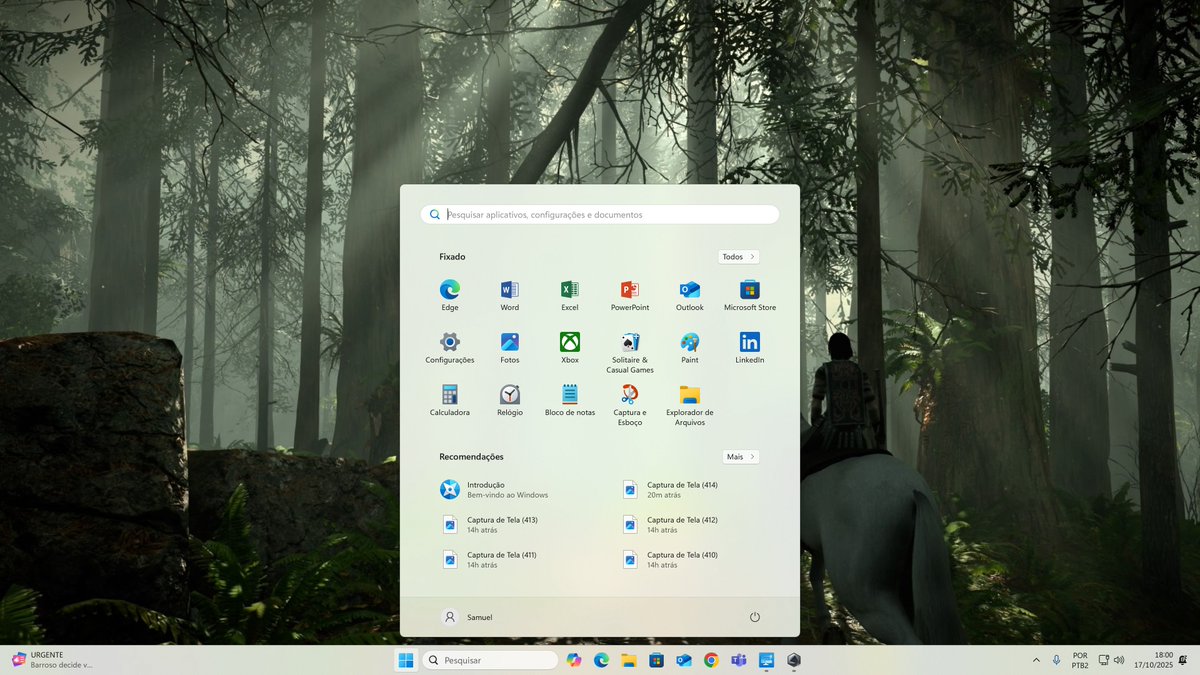The width and height of the screenshot is (1200, 675).
Task: Open pinned Outlook in Start menu
Action: pyautogui.click(x=690, y=295)
